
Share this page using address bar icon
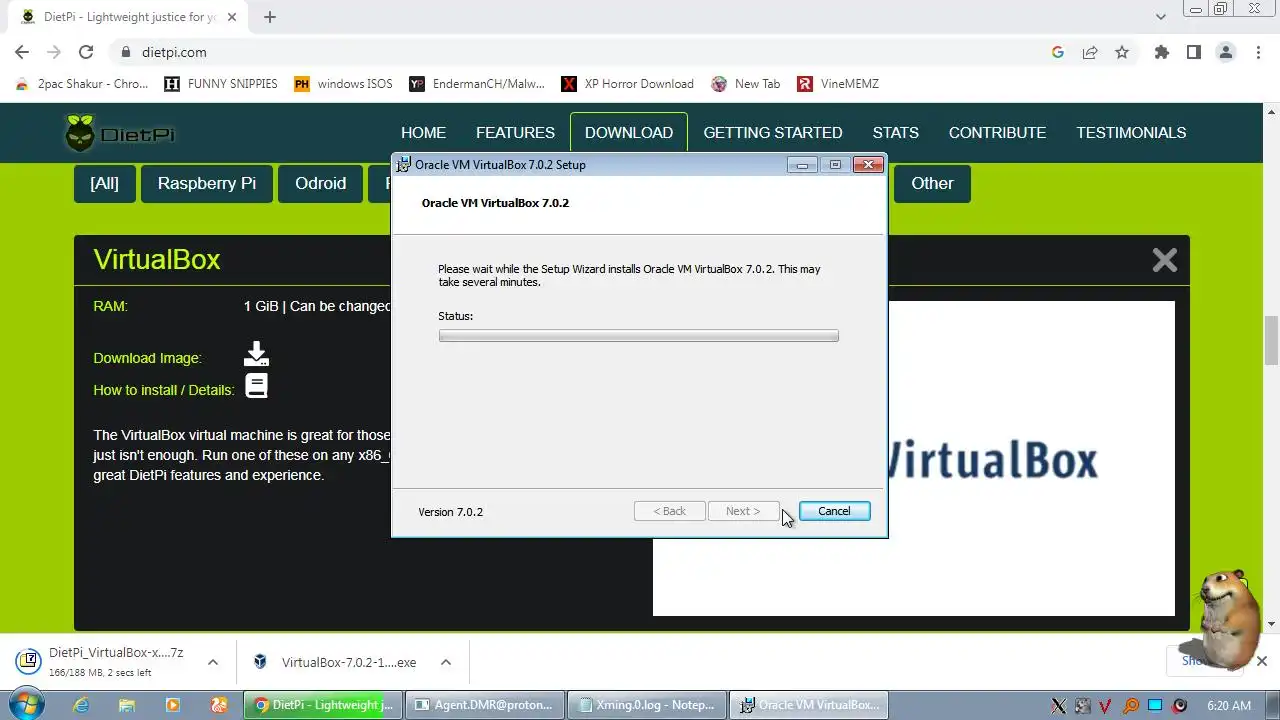(1090, 52)
